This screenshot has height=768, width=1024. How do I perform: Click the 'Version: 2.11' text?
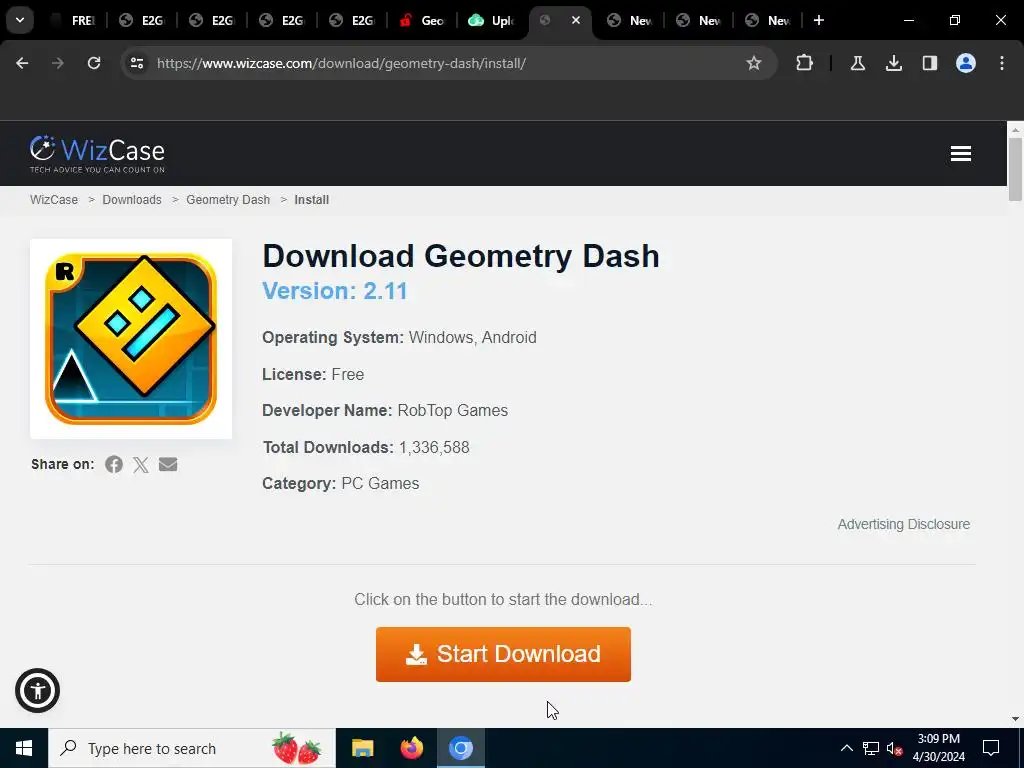(334, 291)
